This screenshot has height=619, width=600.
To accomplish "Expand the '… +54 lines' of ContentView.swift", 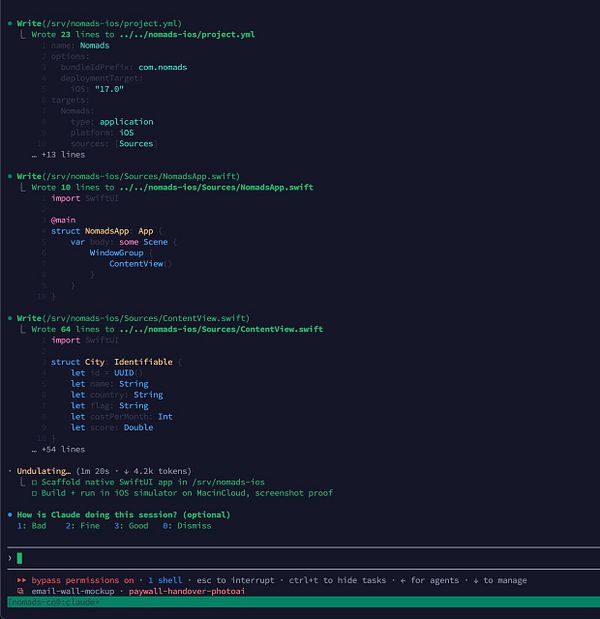I will coord(58,449).
